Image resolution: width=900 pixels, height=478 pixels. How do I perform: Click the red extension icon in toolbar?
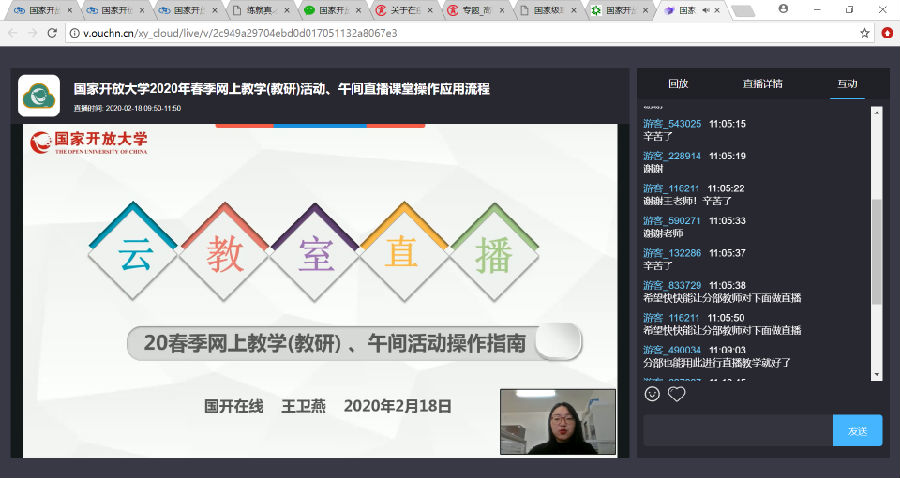point(887,33)
